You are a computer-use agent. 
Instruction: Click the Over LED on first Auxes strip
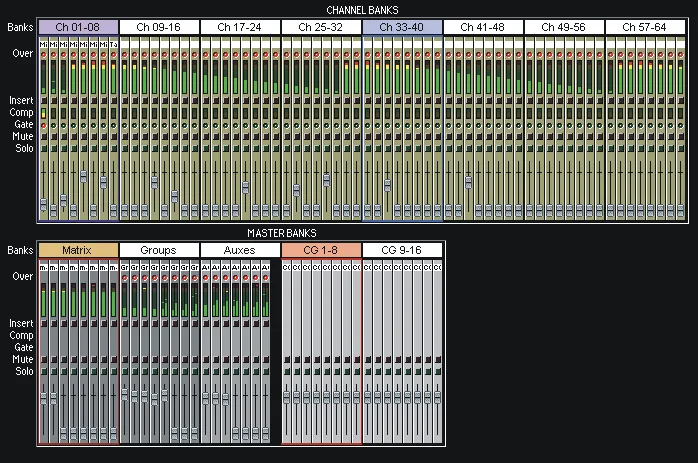206,278
